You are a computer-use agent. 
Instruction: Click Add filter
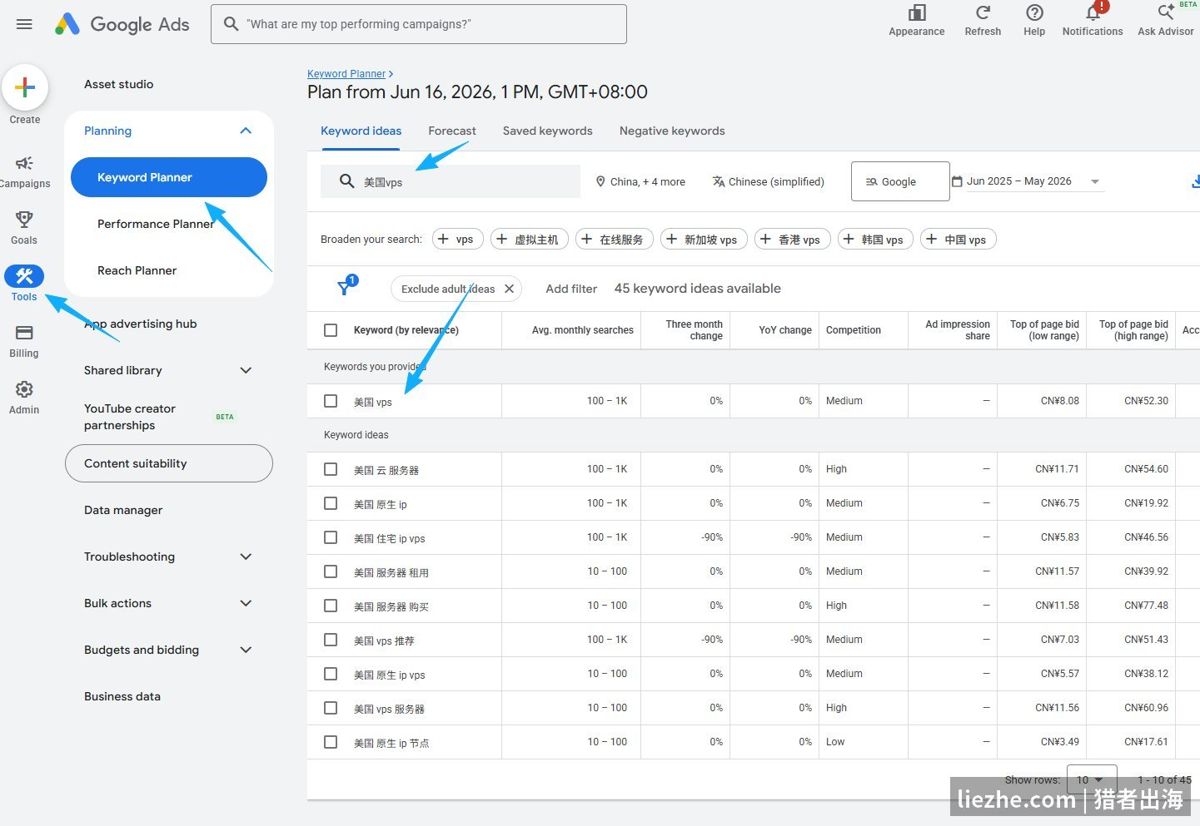click(571, 289)
